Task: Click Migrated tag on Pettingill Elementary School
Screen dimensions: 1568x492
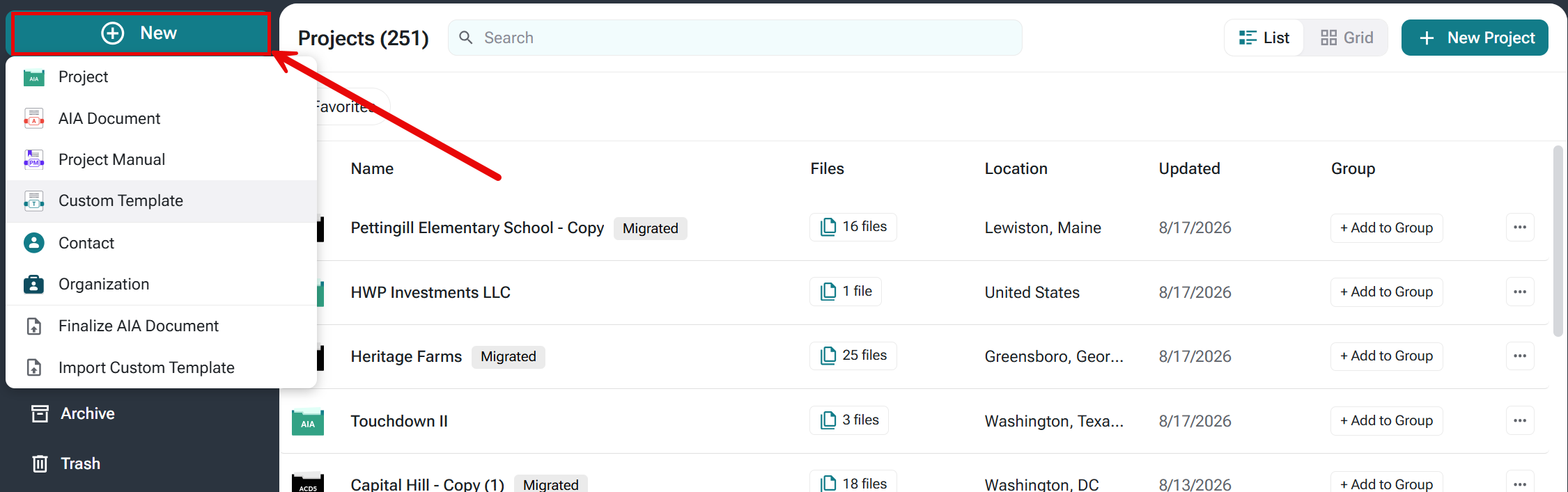Action: (651, 228)
